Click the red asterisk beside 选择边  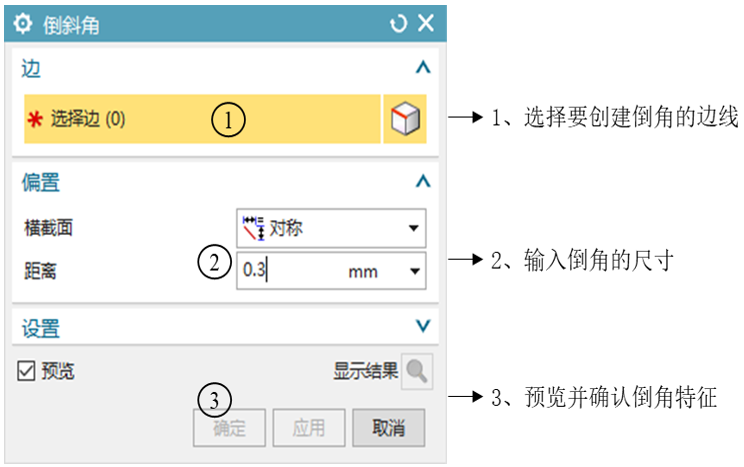(34, 121)
